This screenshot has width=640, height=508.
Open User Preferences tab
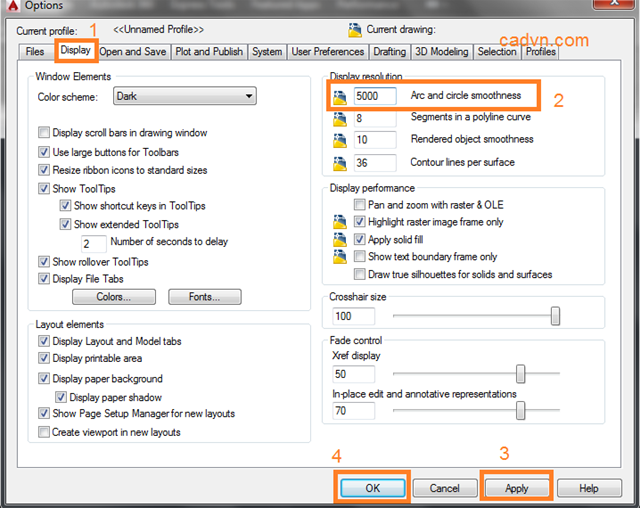tap(328, 52)
